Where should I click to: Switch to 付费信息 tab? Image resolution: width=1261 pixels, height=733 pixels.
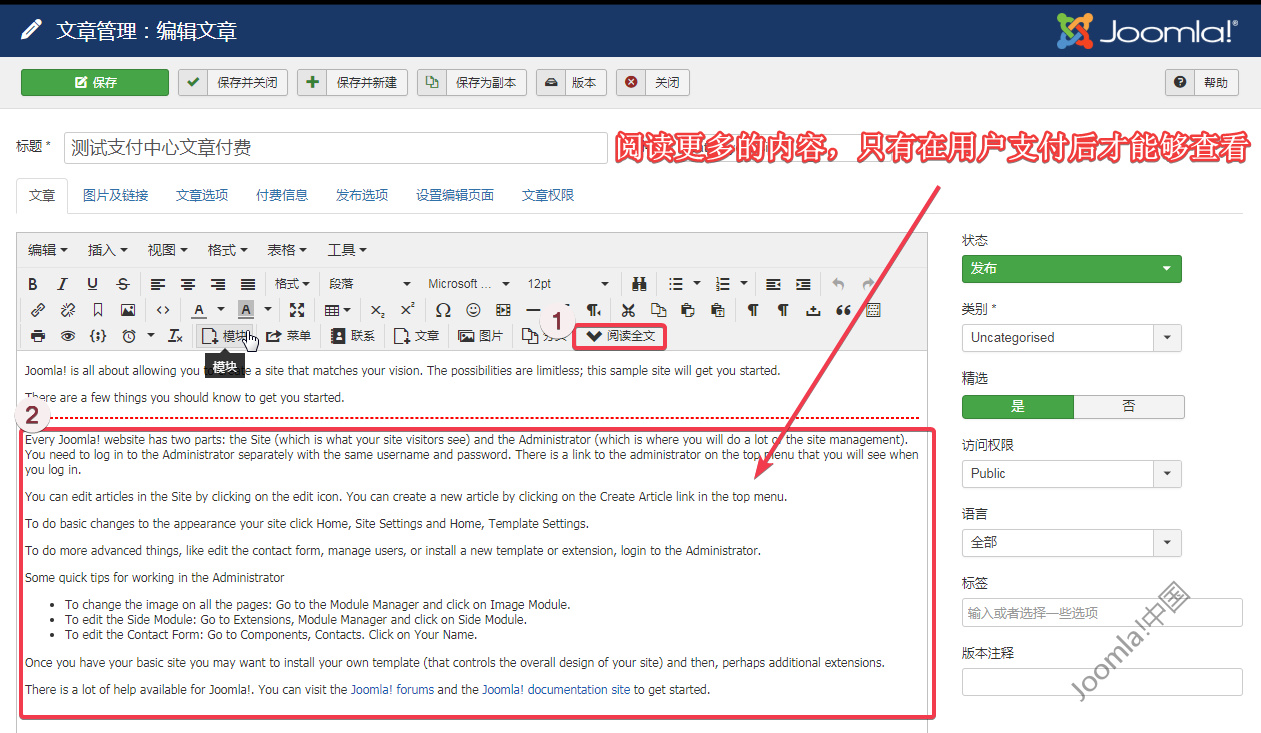(x=282, y=195)
